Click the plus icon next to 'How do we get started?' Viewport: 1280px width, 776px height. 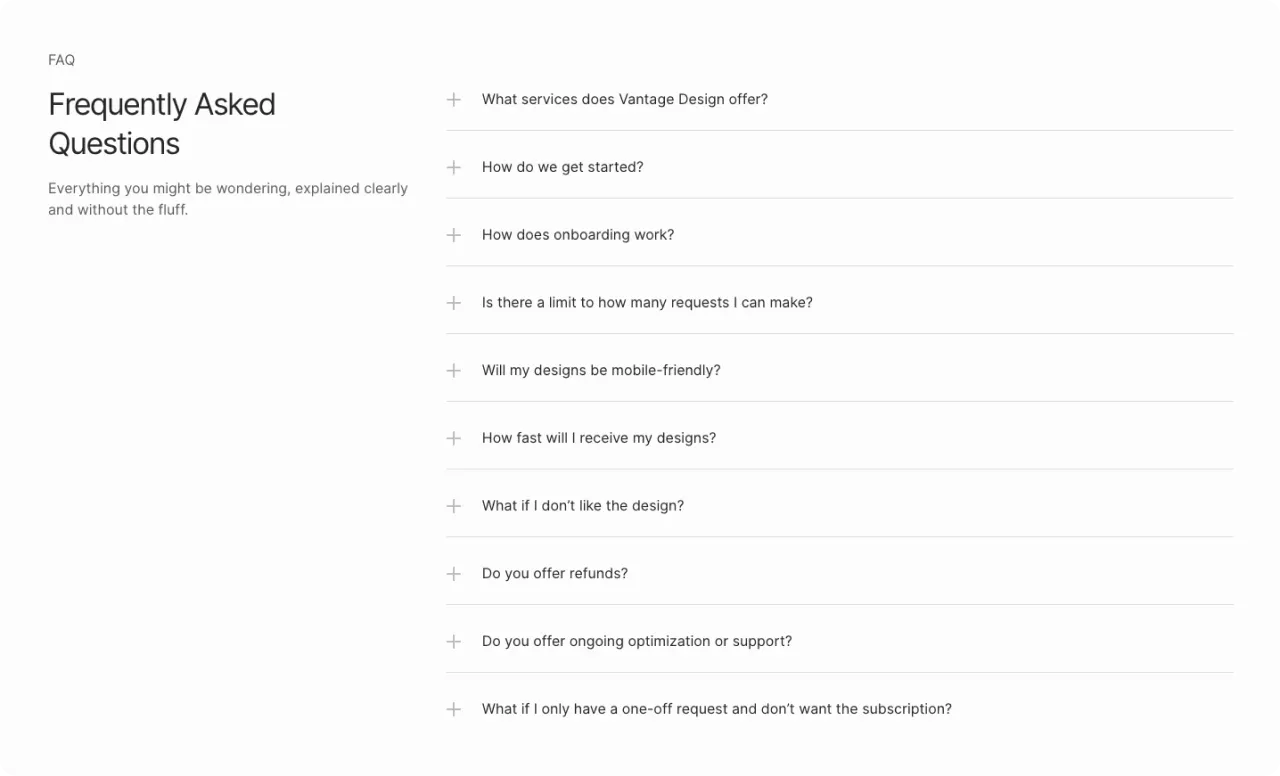(454, 167)
